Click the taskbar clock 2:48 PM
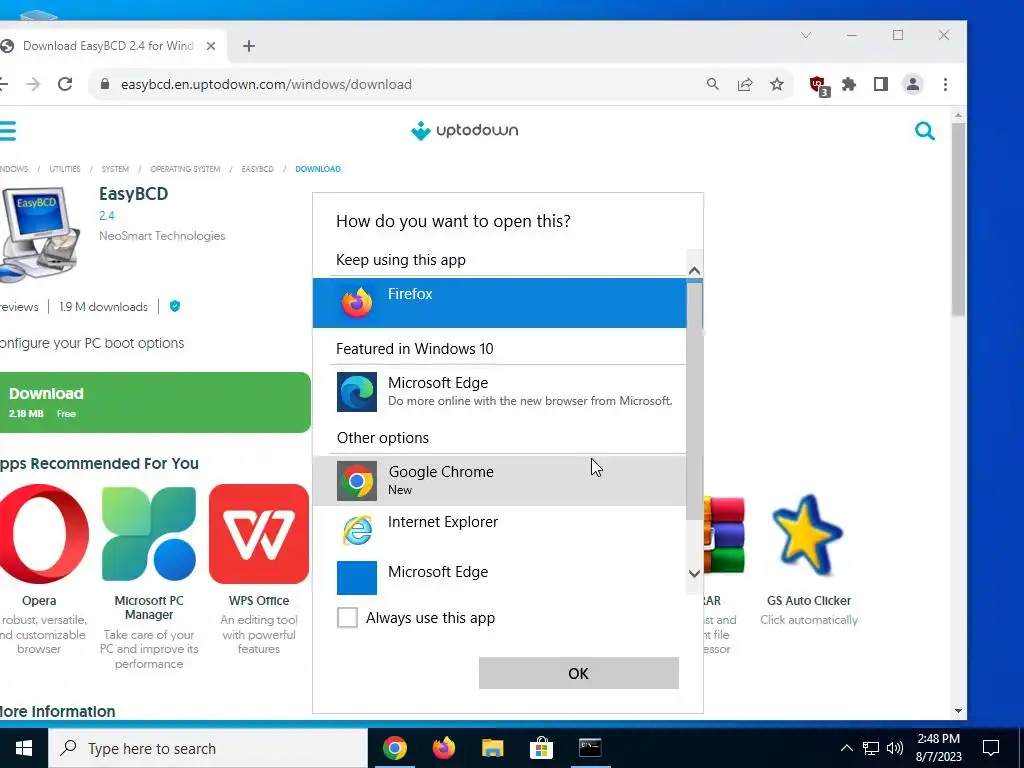 click(938, 748)
